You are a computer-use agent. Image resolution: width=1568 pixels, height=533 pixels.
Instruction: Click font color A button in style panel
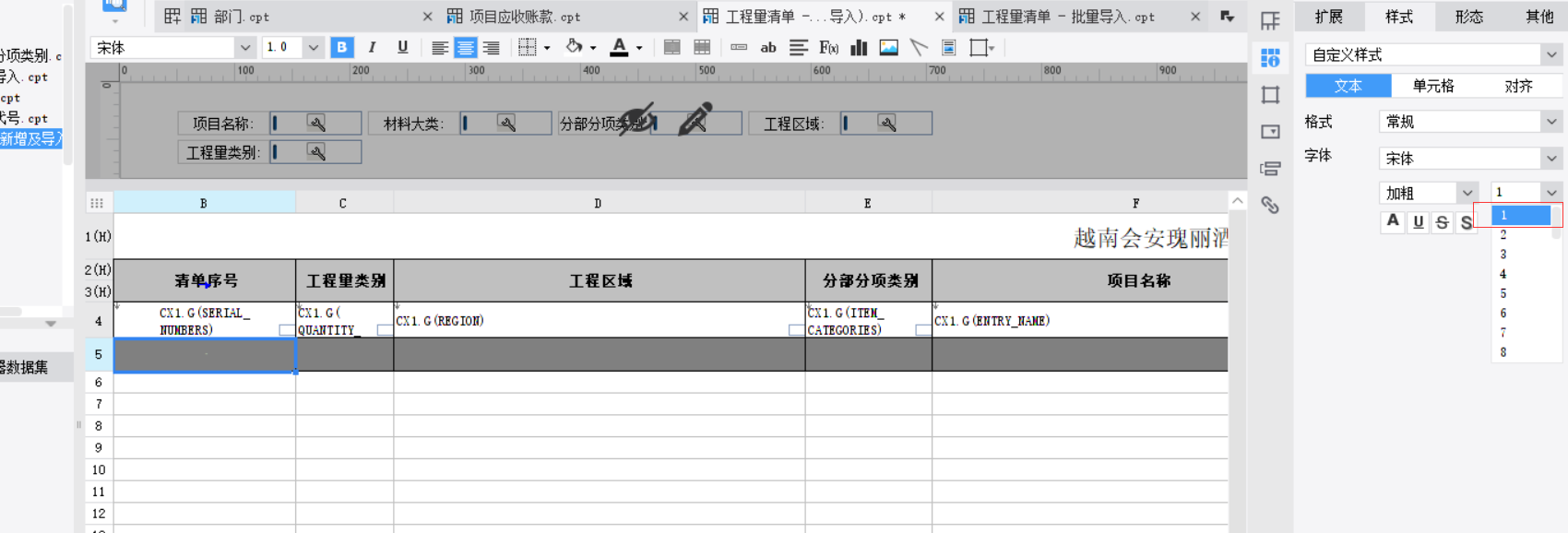coord(1393,222)
